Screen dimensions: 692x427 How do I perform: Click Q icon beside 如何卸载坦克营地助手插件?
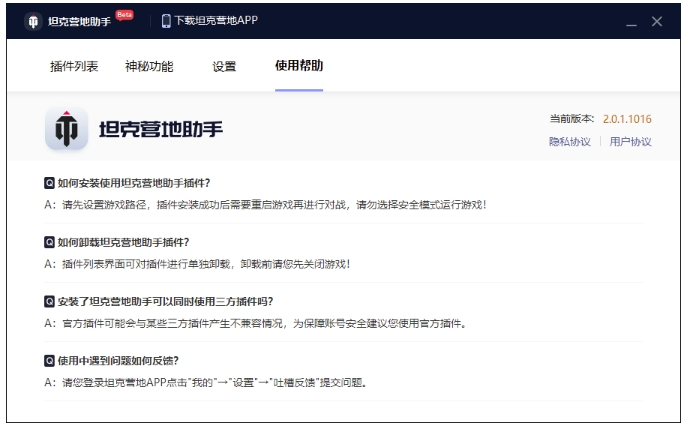coord(49,242)
